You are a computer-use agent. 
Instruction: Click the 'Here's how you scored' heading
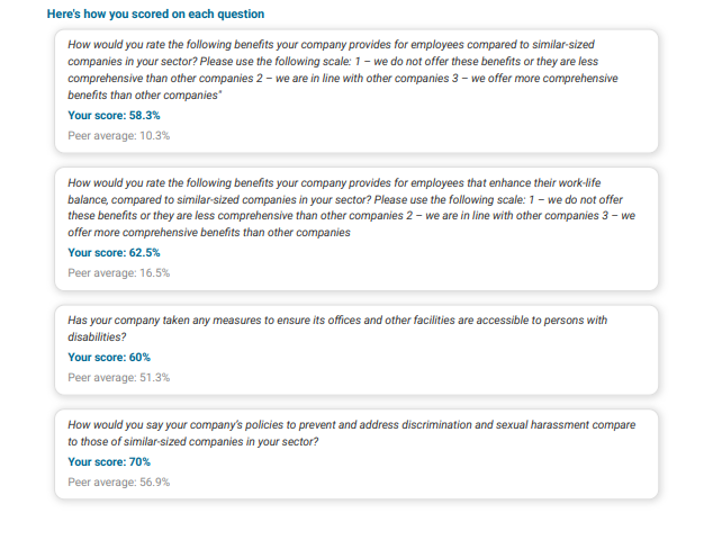[x=155, y=14]
